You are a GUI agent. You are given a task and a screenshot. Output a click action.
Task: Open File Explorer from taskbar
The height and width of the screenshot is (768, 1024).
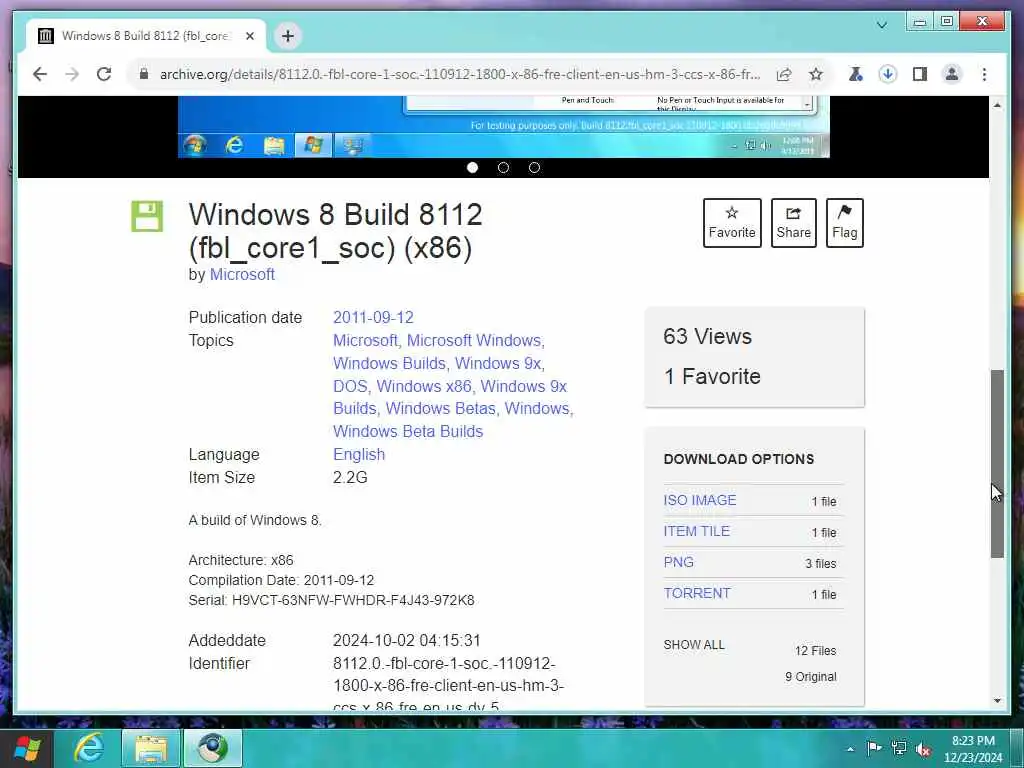click(152, 748)
